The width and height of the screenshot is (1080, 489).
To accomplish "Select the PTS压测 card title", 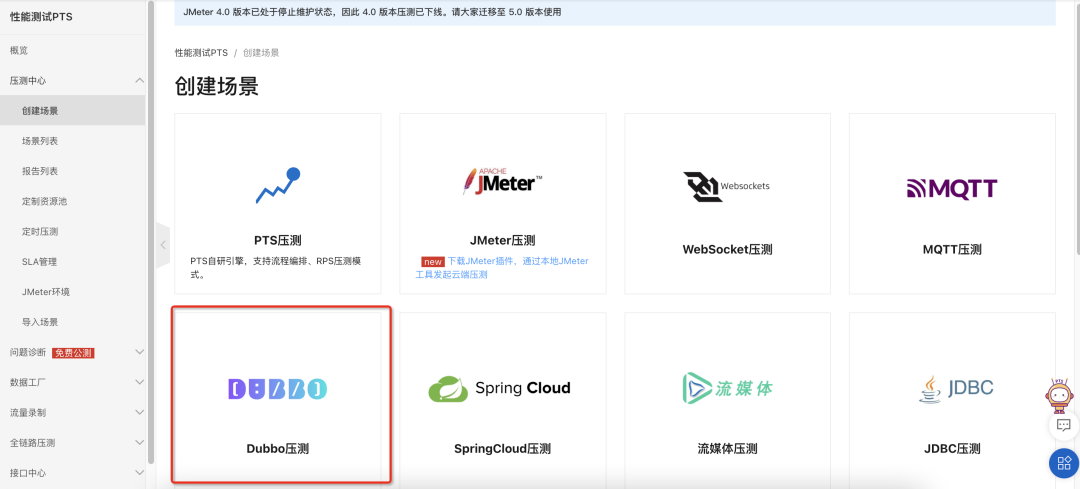I will [278, 241].
